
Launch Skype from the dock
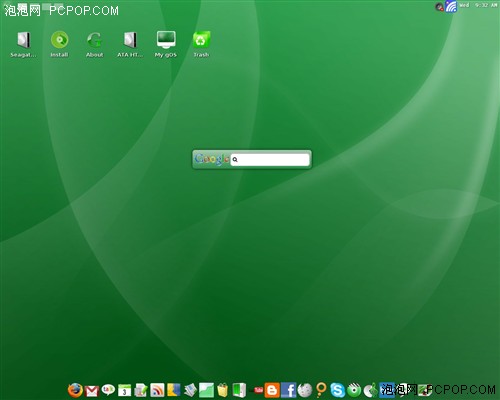[337, 390]
